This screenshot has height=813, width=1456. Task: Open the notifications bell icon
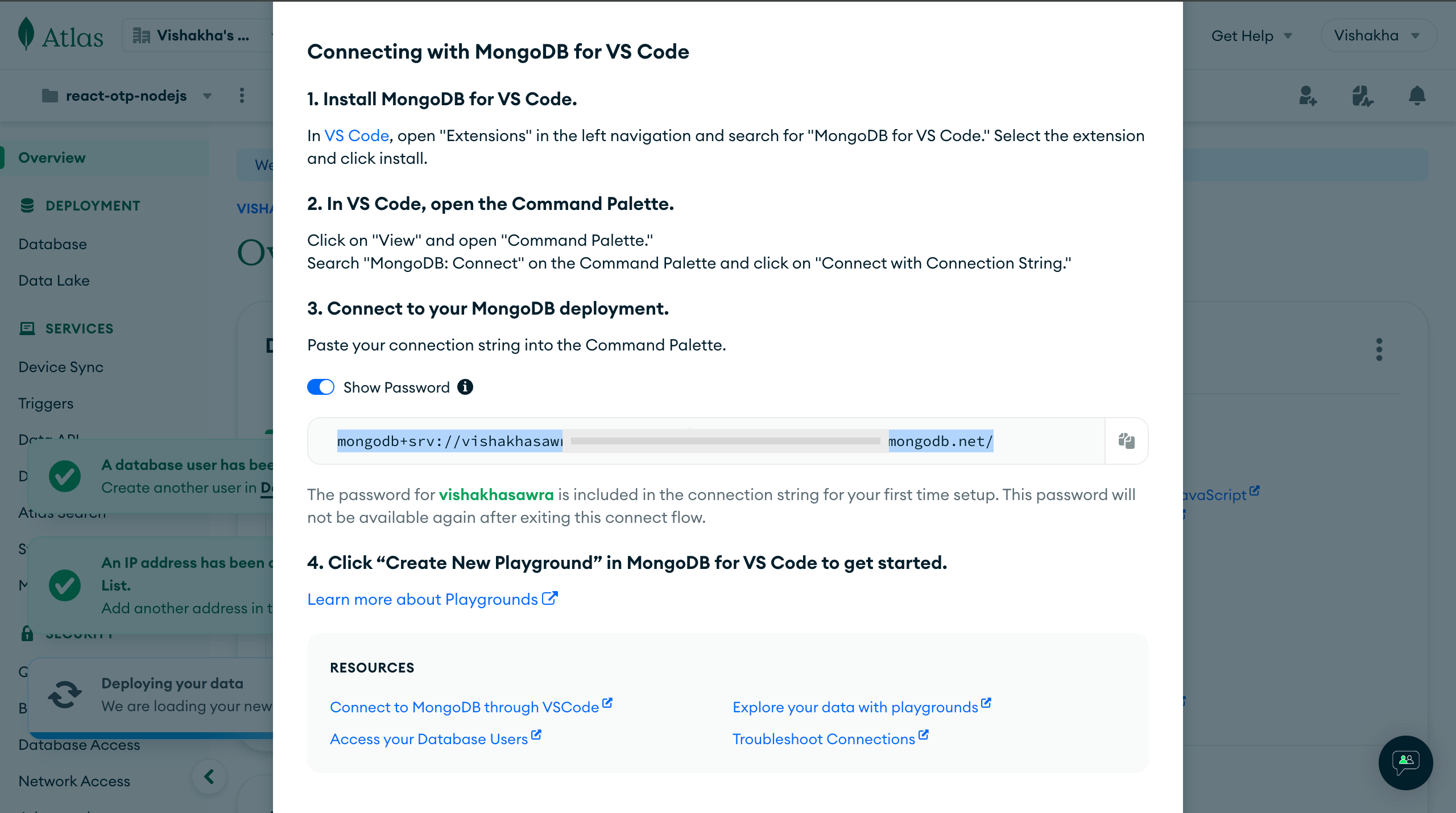coord(1417,96)
